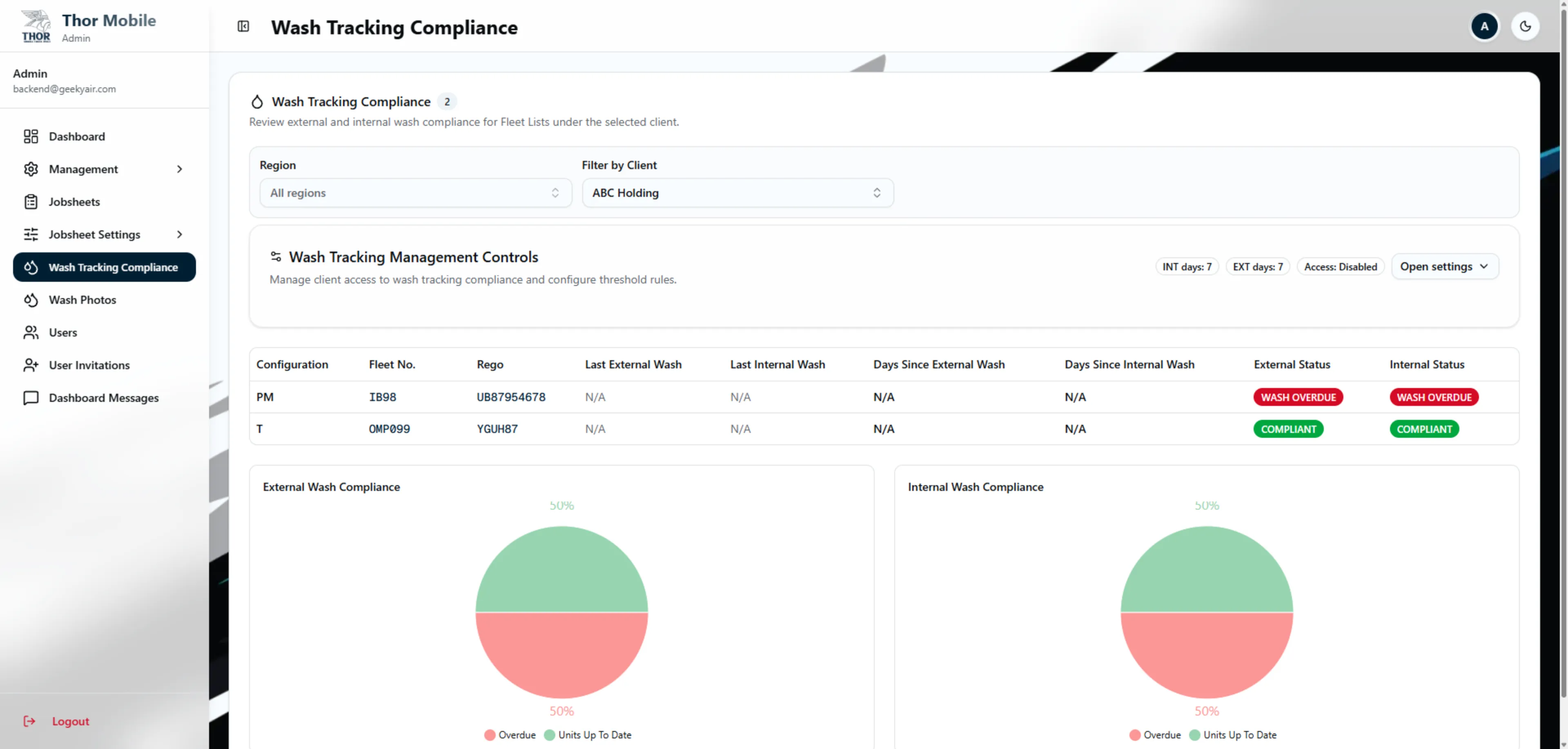The height and width of the screenshot is (749, 1568).
Task: Click the Jobsheets clipboard icon
Action: (x=31, y=202)
